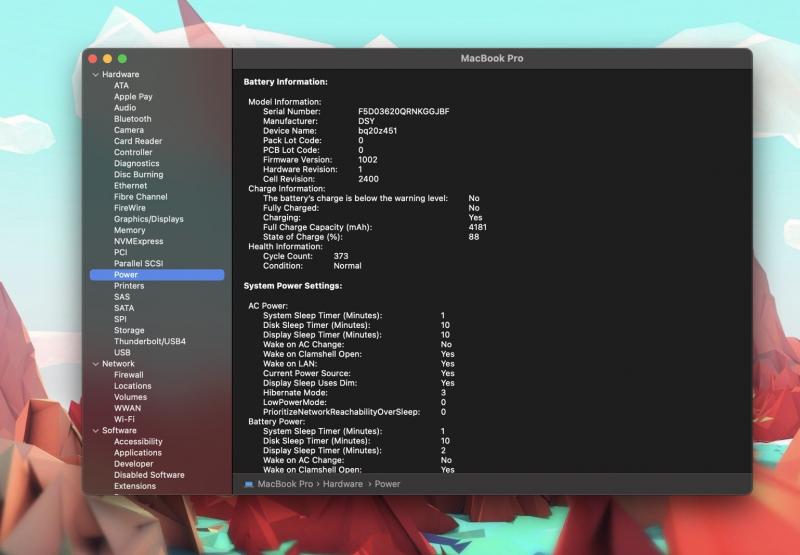Screen dimensions: 800x555
Task: Click the Hardware heading label
Action: click(x=120, y=74)
